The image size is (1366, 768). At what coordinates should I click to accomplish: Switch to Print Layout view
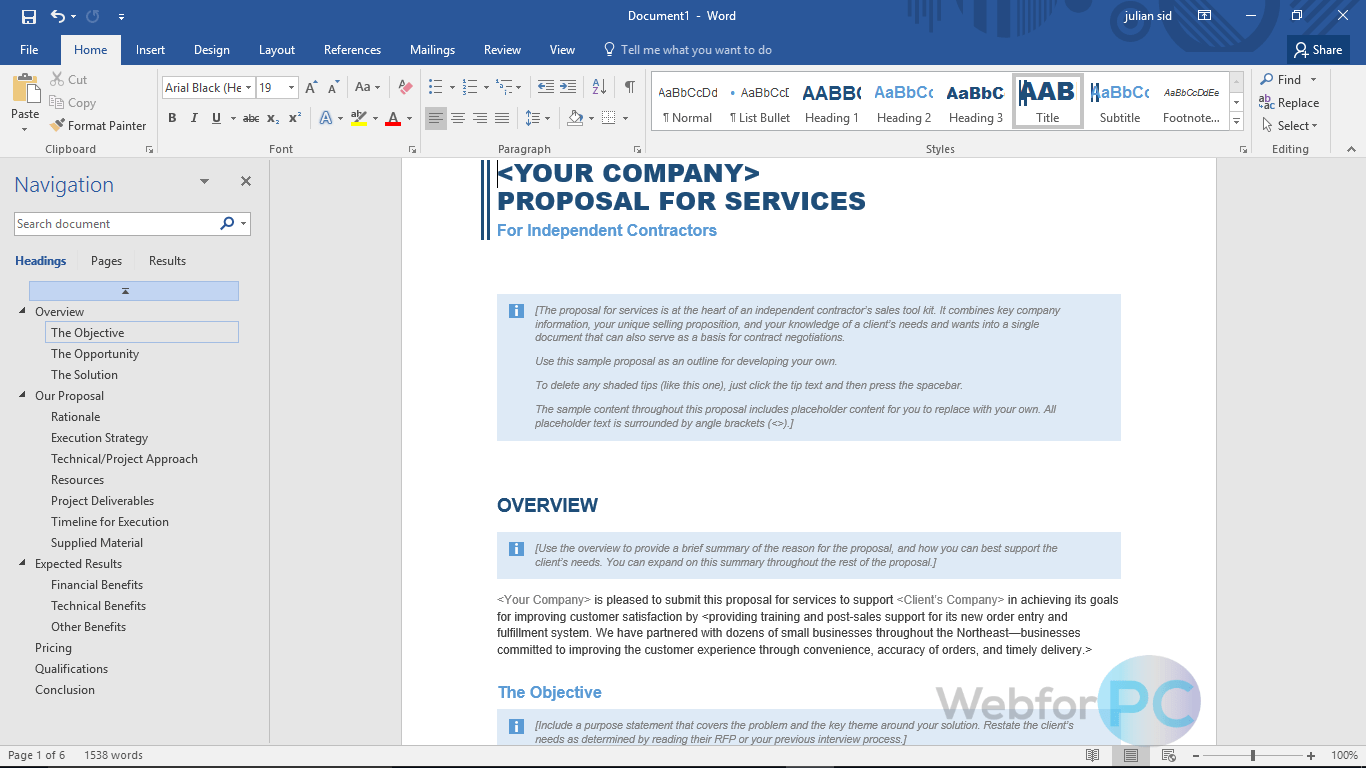1131,755
